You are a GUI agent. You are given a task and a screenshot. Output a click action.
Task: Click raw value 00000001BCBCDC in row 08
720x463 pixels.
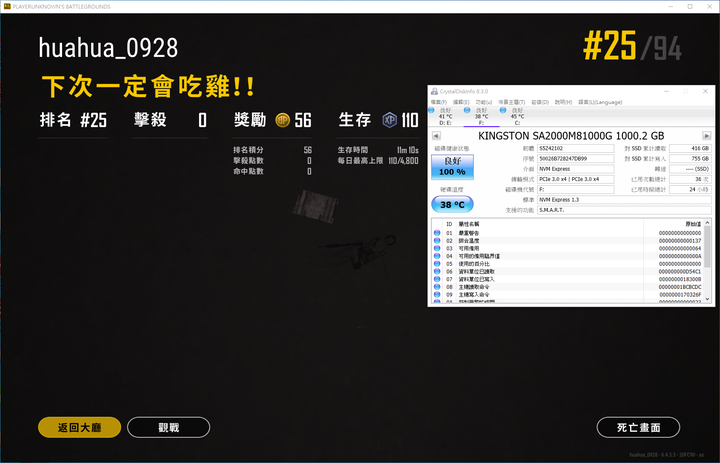pos(680,287)
